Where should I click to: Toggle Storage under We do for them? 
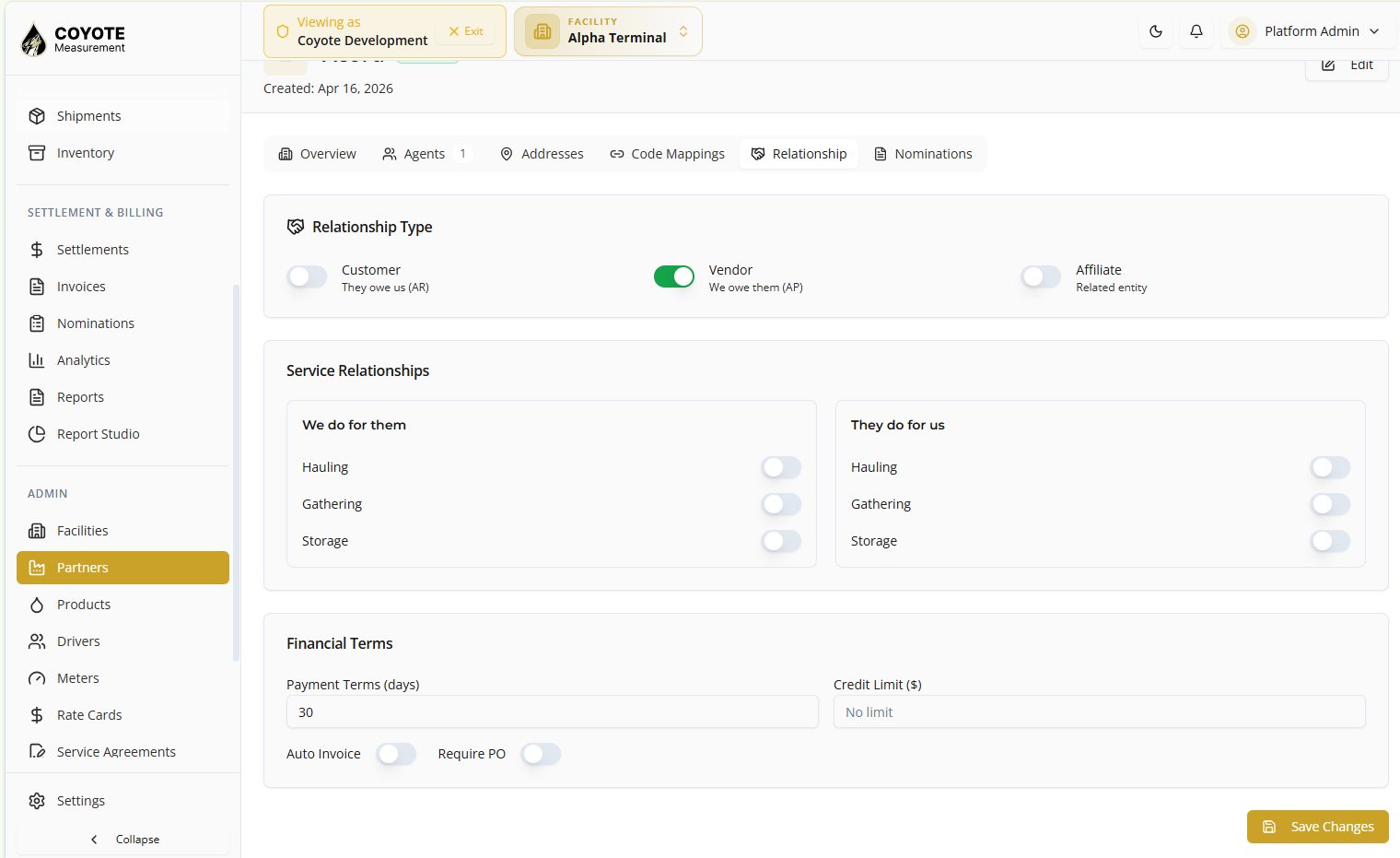point(781,541)
